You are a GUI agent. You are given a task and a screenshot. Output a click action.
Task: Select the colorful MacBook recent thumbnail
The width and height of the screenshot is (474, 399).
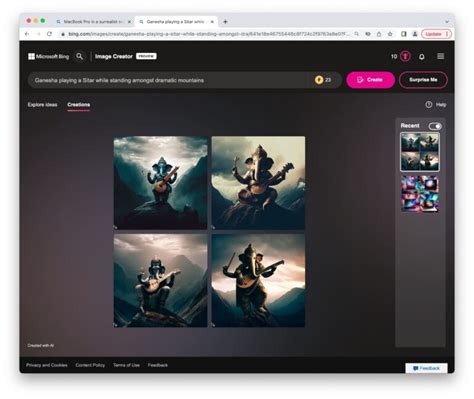tap(420, 194)
